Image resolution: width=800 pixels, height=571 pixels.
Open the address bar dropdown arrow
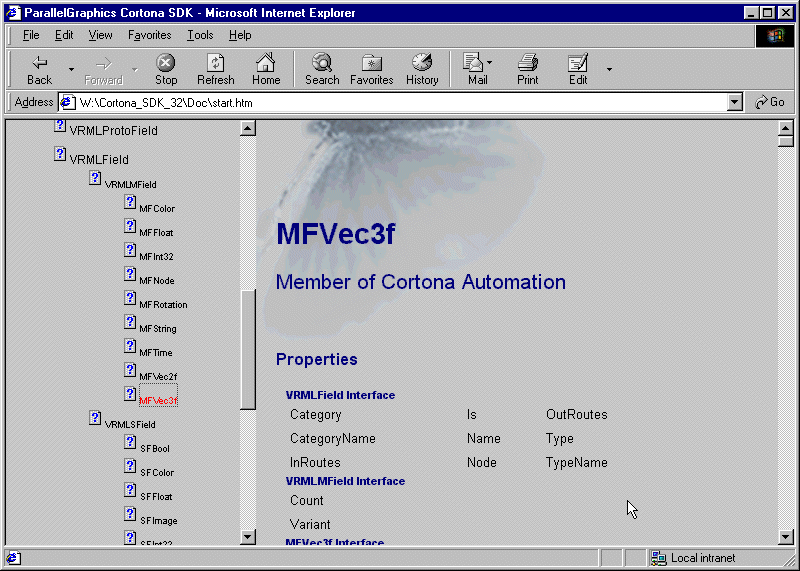[734, 103]
